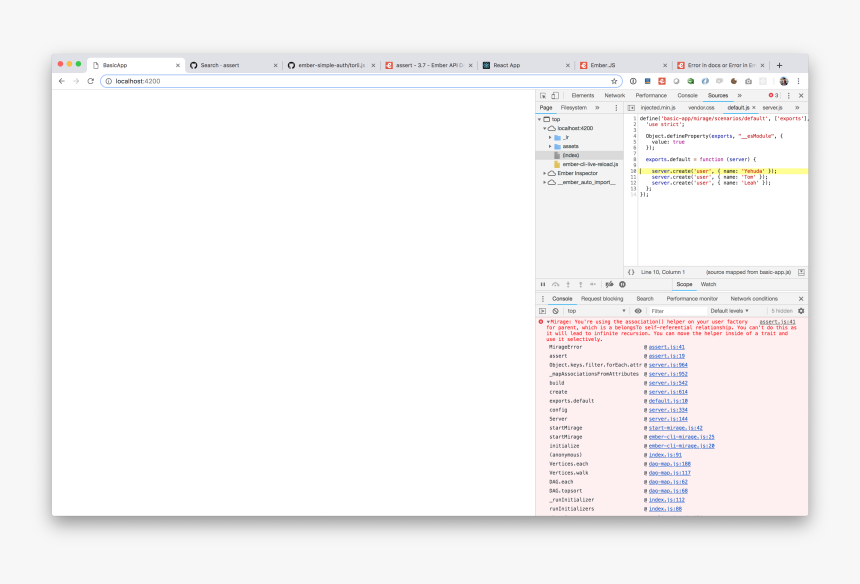The height and width of the screenshot is (584, 860).
Task: Expand the Ember Inspector tree node
Action: [543, 172]
